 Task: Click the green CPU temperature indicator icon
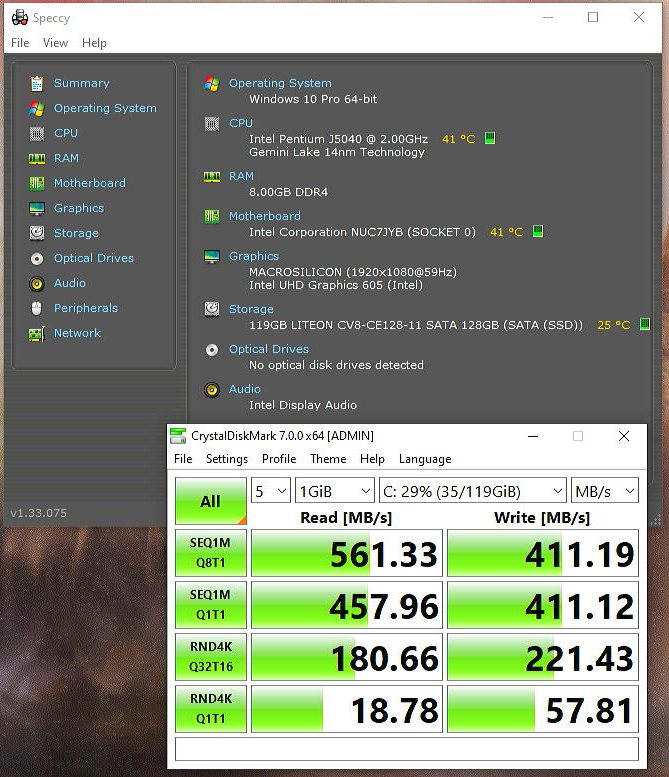(490, 138)
